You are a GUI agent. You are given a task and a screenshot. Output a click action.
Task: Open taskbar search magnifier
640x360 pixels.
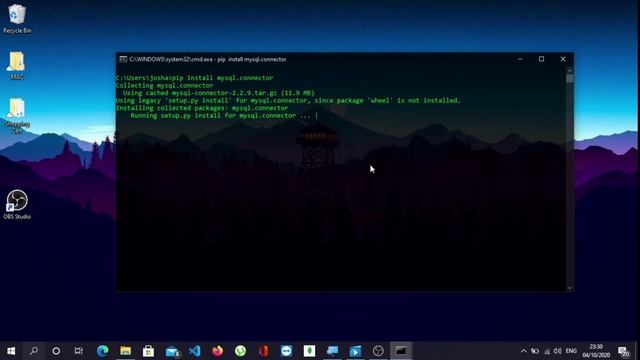click(34, 351)
